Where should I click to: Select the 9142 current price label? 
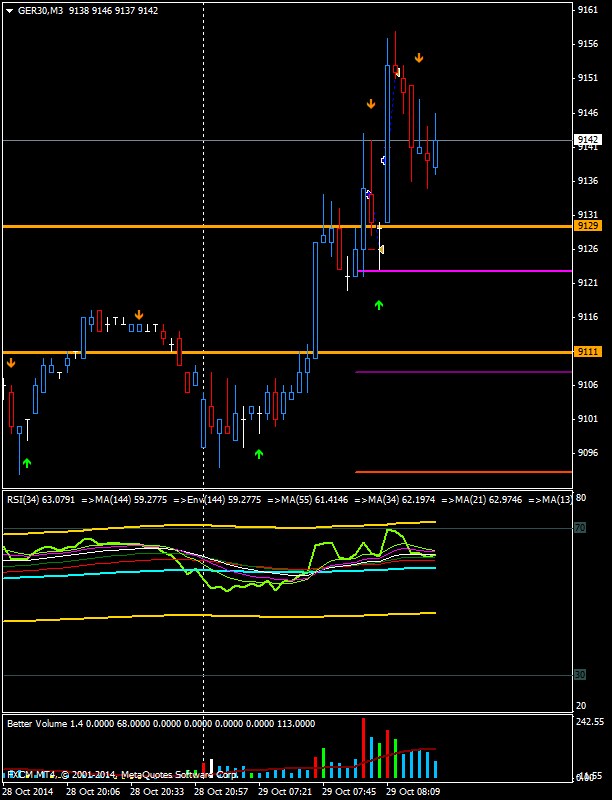pyautogui.click(x=588, y=140)
